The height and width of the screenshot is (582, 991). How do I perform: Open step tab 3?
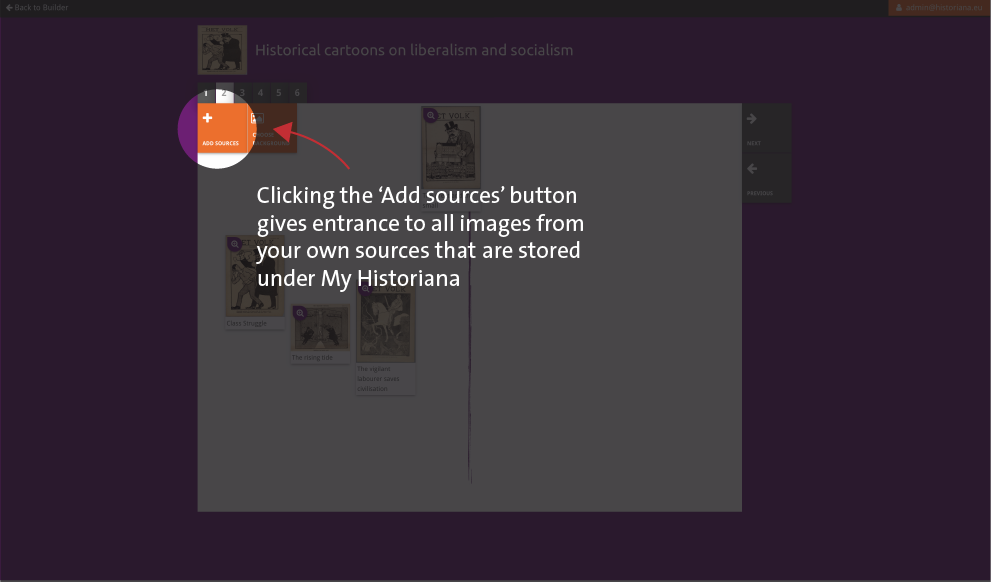[x=242, y=93]
